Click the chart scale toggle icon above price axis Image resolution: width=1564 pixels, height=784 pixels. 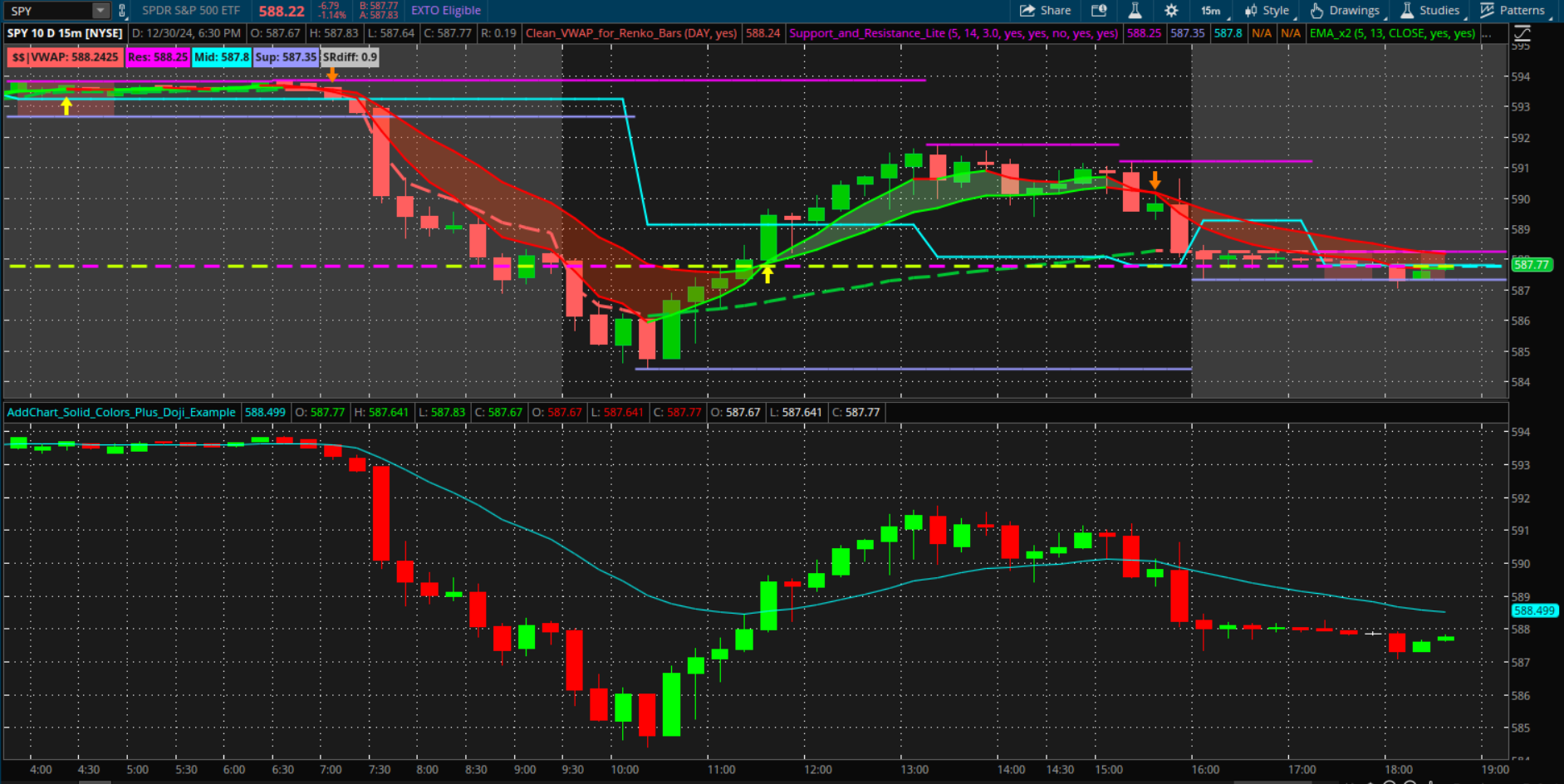(x=1522, y=33)
